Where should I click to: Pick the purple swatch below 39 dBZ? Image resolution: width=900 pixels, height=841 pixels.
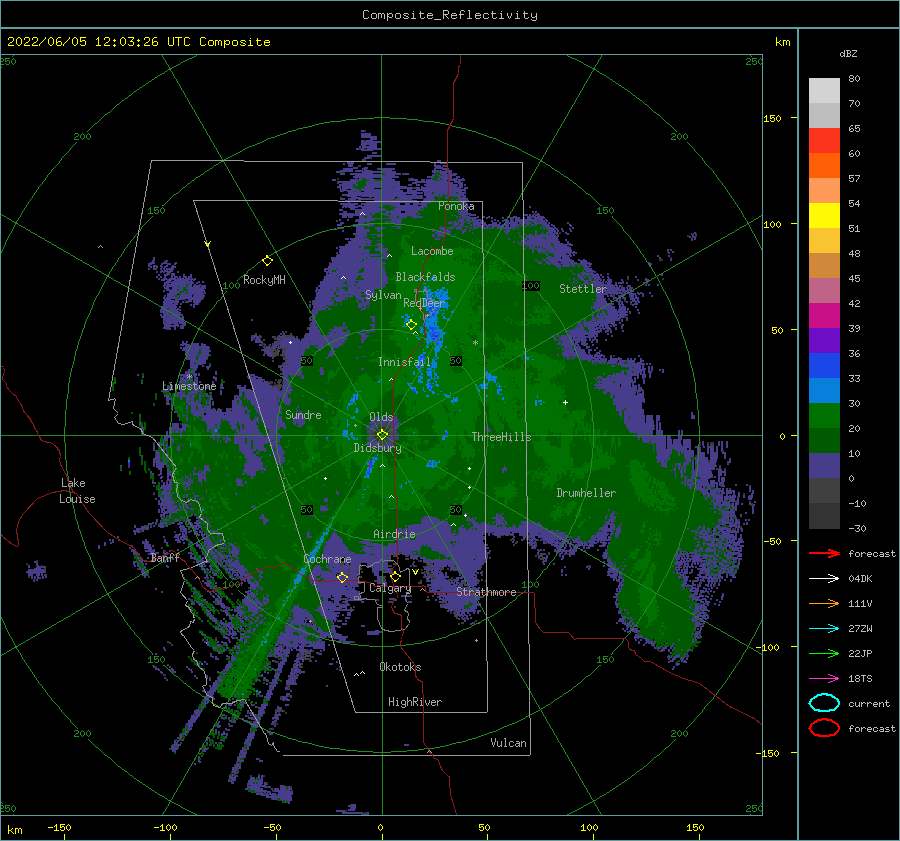click(x=824, y=341)
